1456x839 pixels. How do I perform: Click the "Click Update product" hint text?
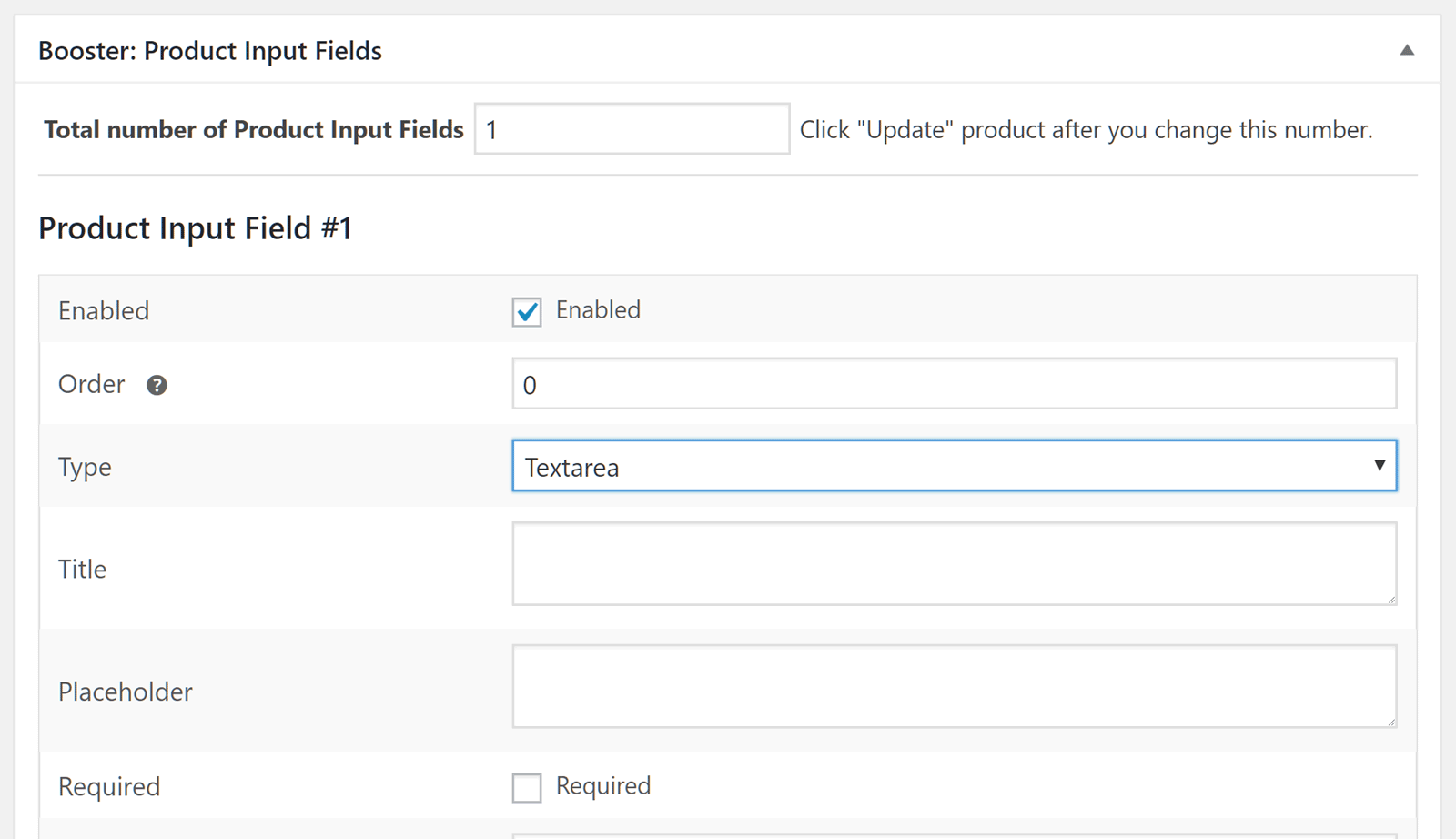(x=1086, y=130)
